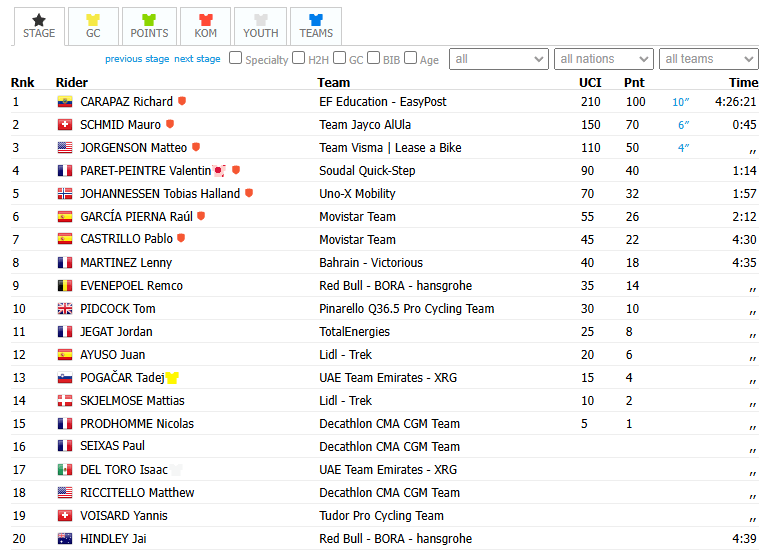Expand the "all nations" dropdown
This screenshot has height=551, width=771.
pos(603,59)
